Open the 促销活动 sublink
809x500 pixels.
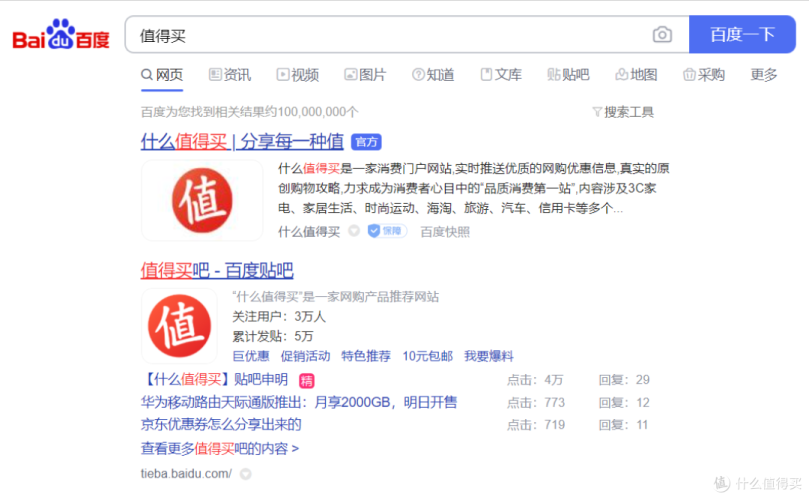coord(305,356)
